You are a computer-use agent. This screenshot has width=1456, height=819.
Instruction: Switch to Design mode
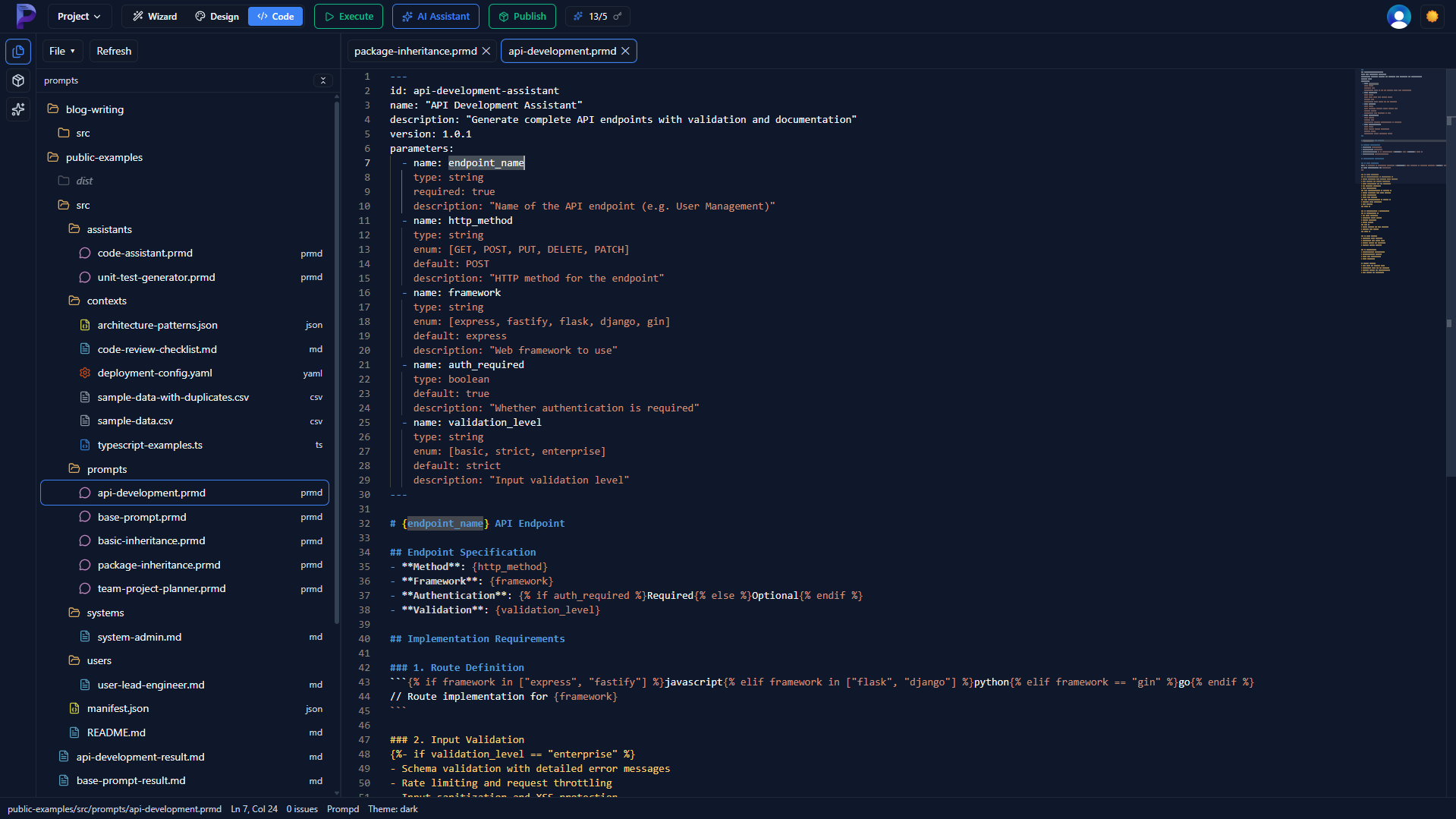click(217, 16)
